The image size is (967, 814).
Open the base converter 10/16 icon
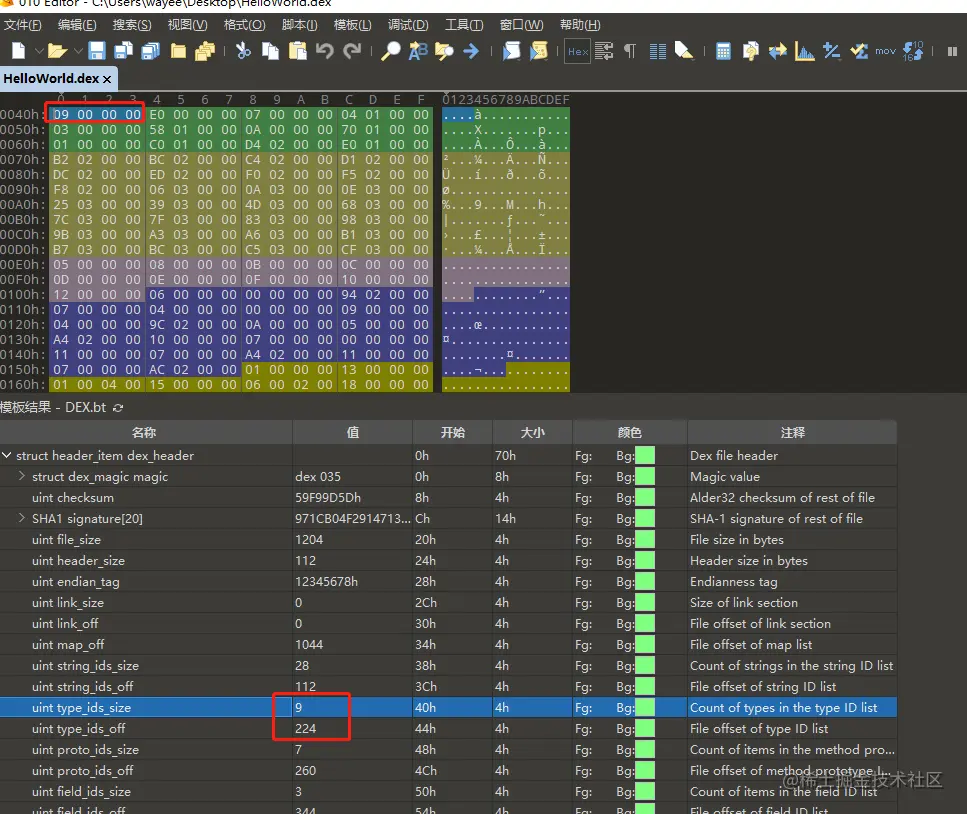[x=913, y=51]
